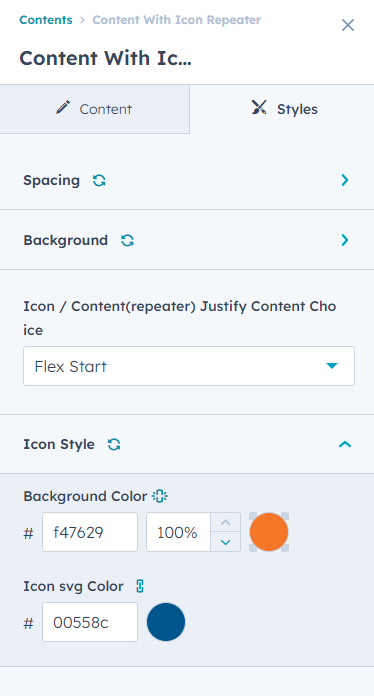
Task: Collapse the Icon Style section
Action: (x=345, y=444)
